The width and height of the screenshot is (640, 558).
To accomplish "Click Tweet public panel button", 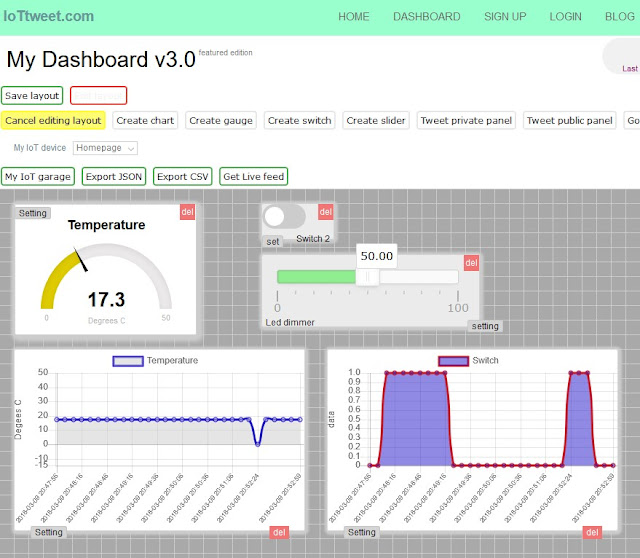I will point(569,120).
